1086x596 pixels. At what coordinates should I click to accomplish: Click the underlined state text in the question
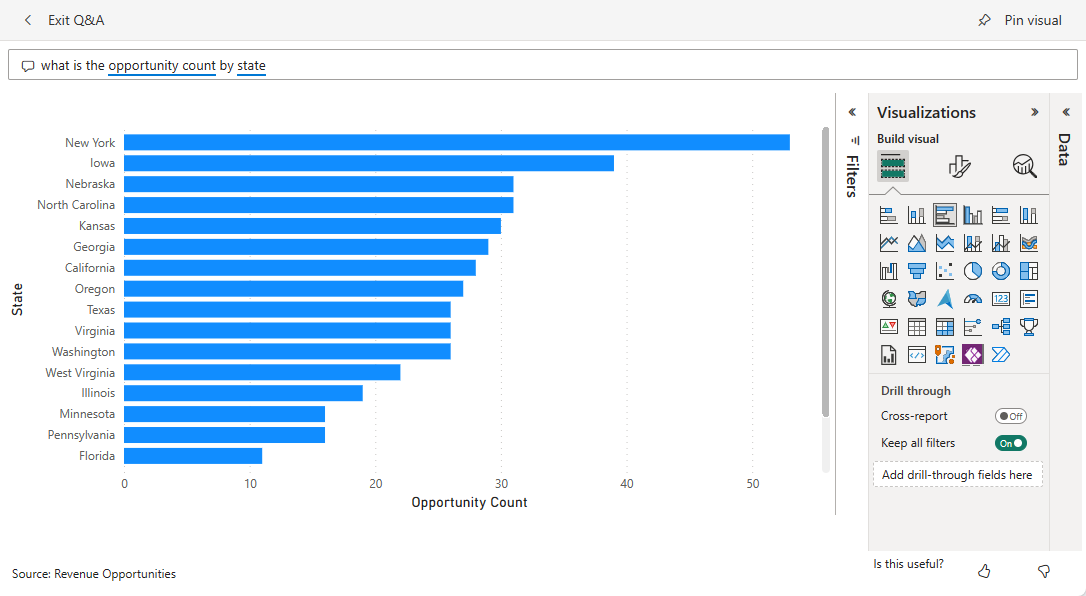[251, 66]
